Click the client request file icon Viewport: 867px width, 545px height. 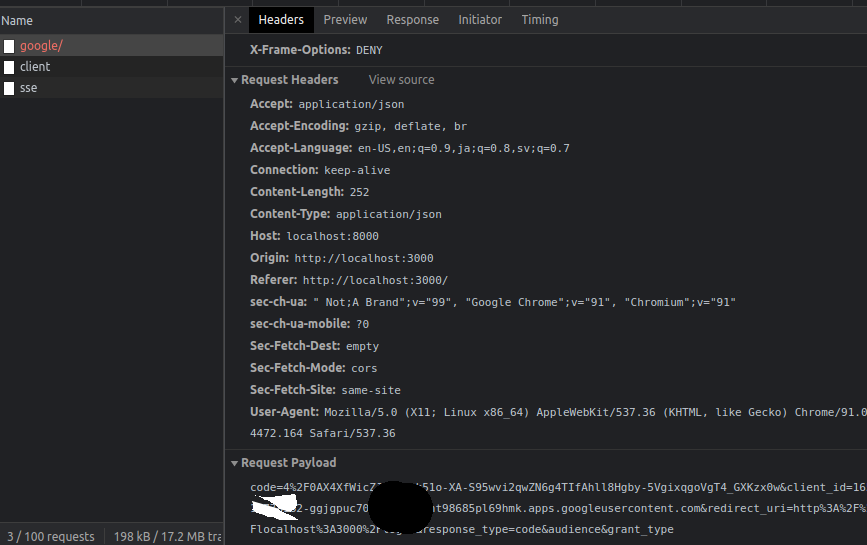coord(9,67)
